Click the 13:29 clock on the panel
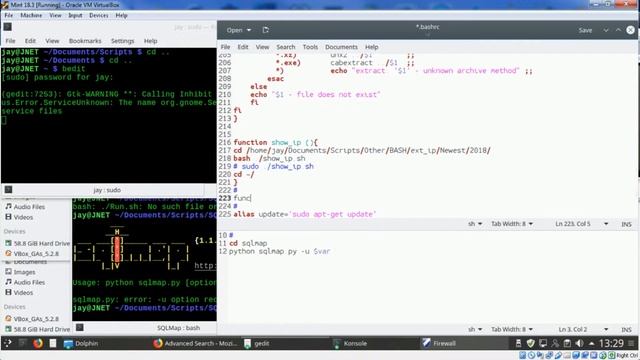The height and width of the screenshot is (360, 640). [611, 343]
